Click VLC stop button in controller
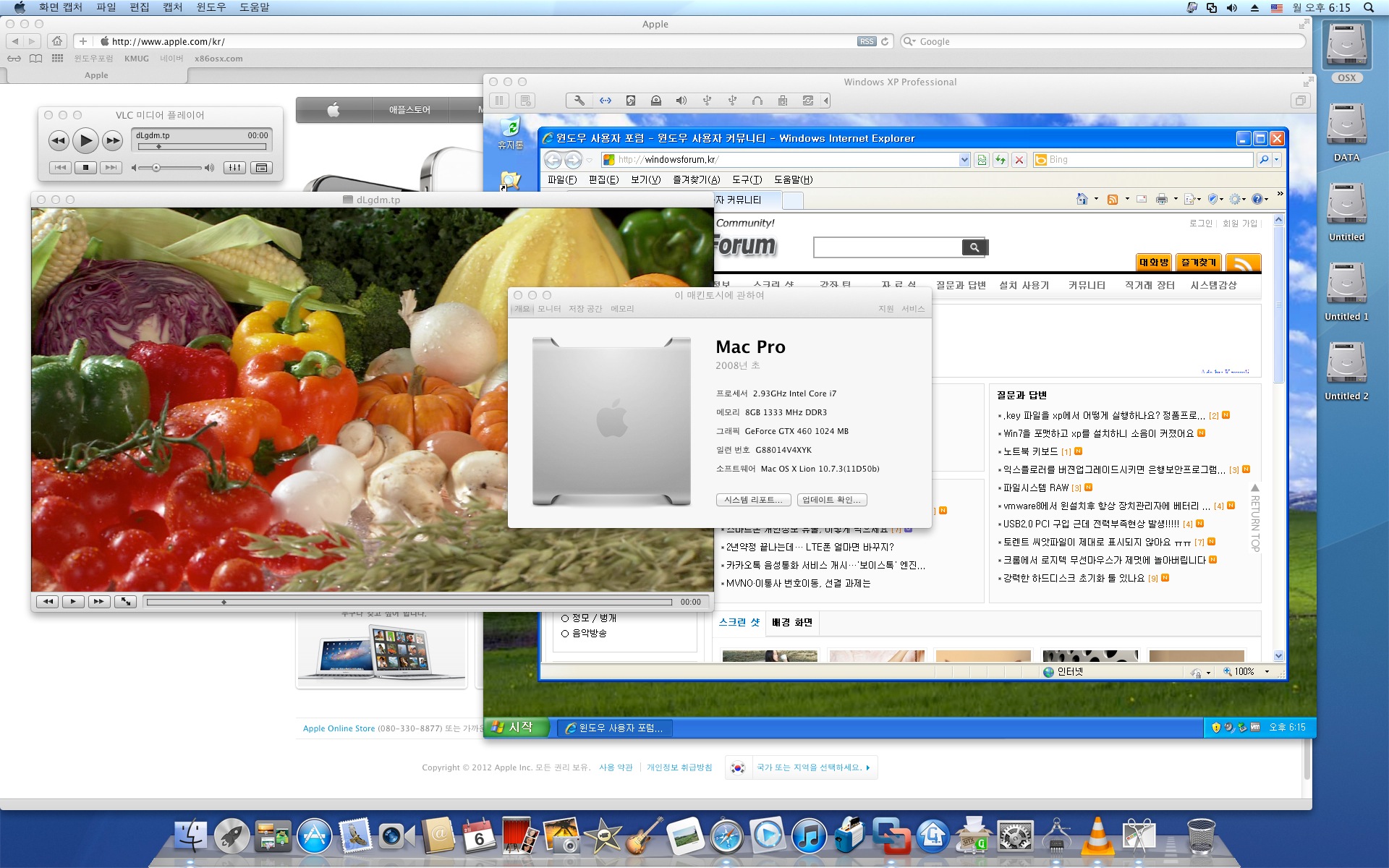The image size is (1389, 868). 85,168
